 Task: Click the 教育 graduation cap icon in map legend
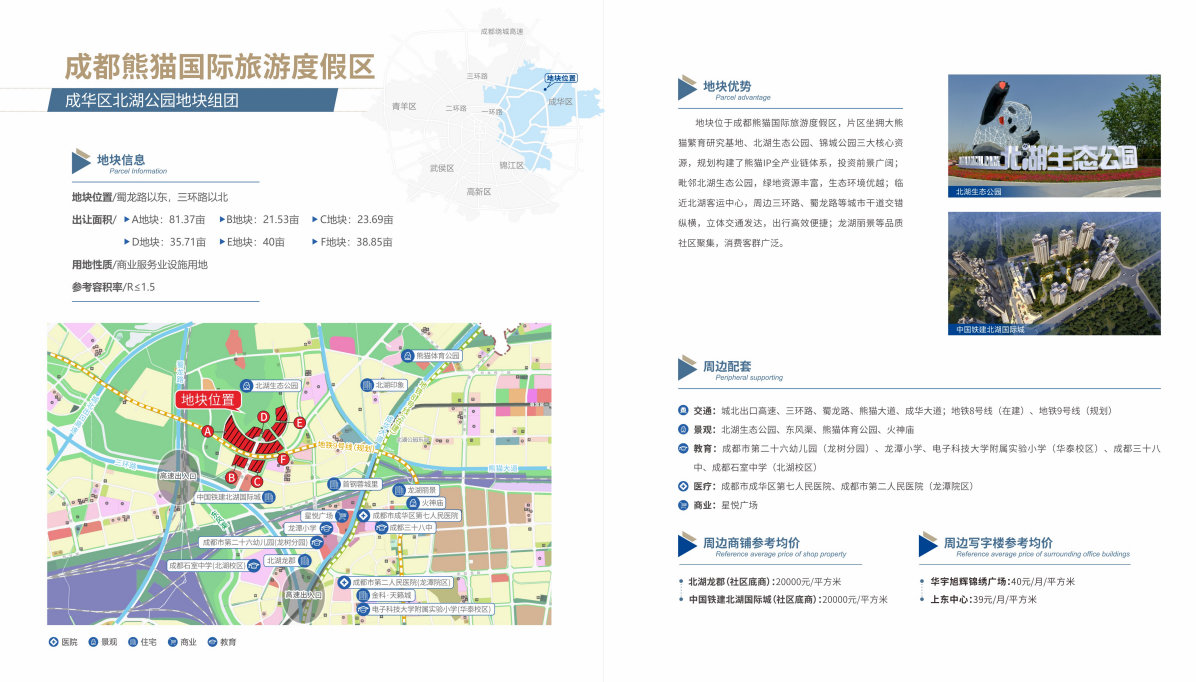pyautogui.click(x=213, y=642)
